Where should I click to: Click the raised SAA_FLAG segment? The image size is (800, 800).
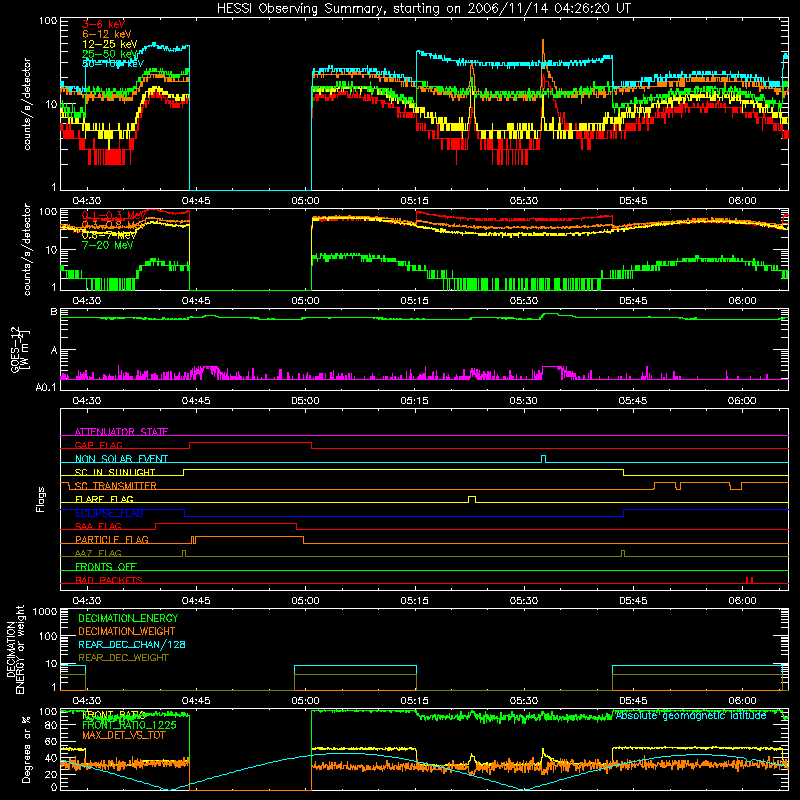click(x=226, y=523)
